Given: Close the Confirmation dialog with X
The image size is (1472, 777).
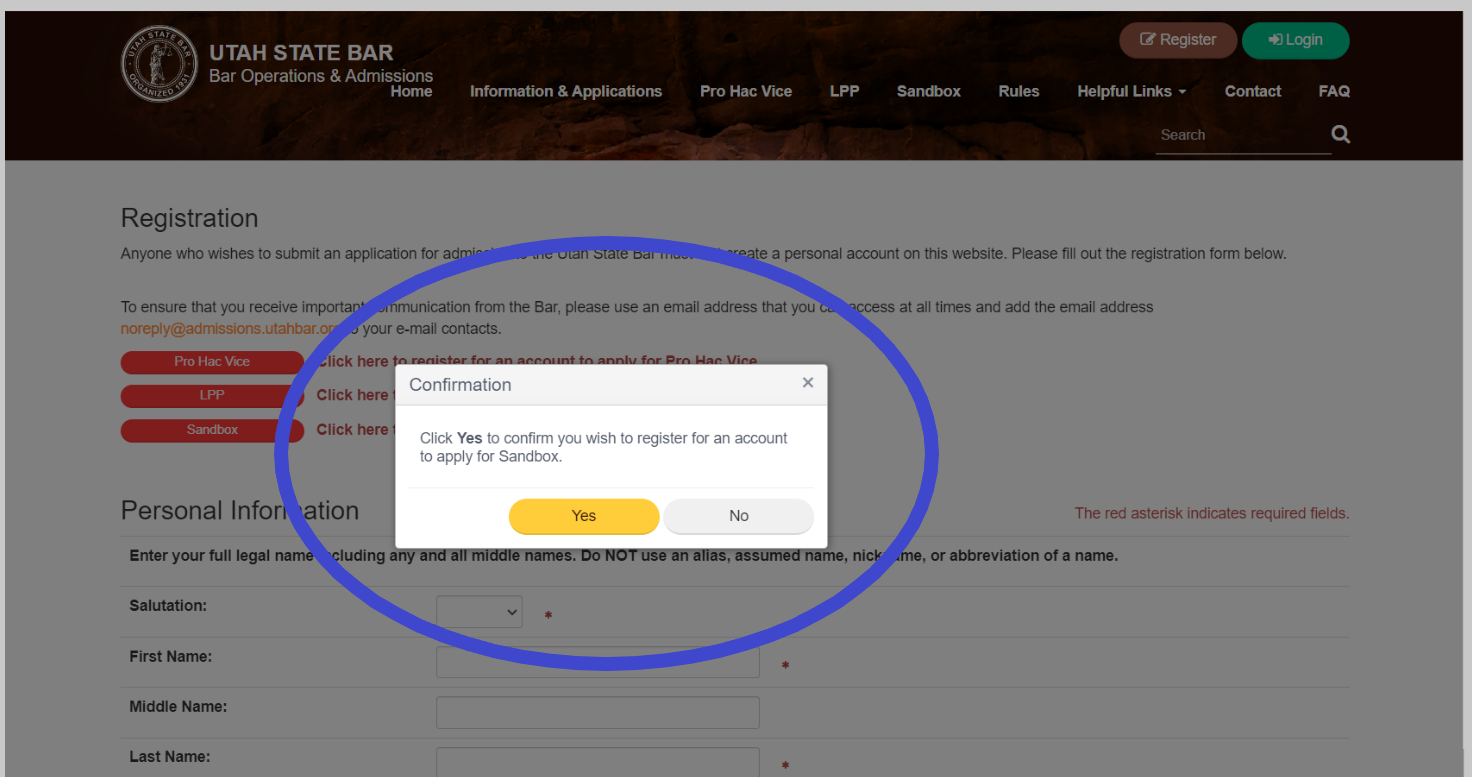Looking at the screenshot, I should 808,383.
